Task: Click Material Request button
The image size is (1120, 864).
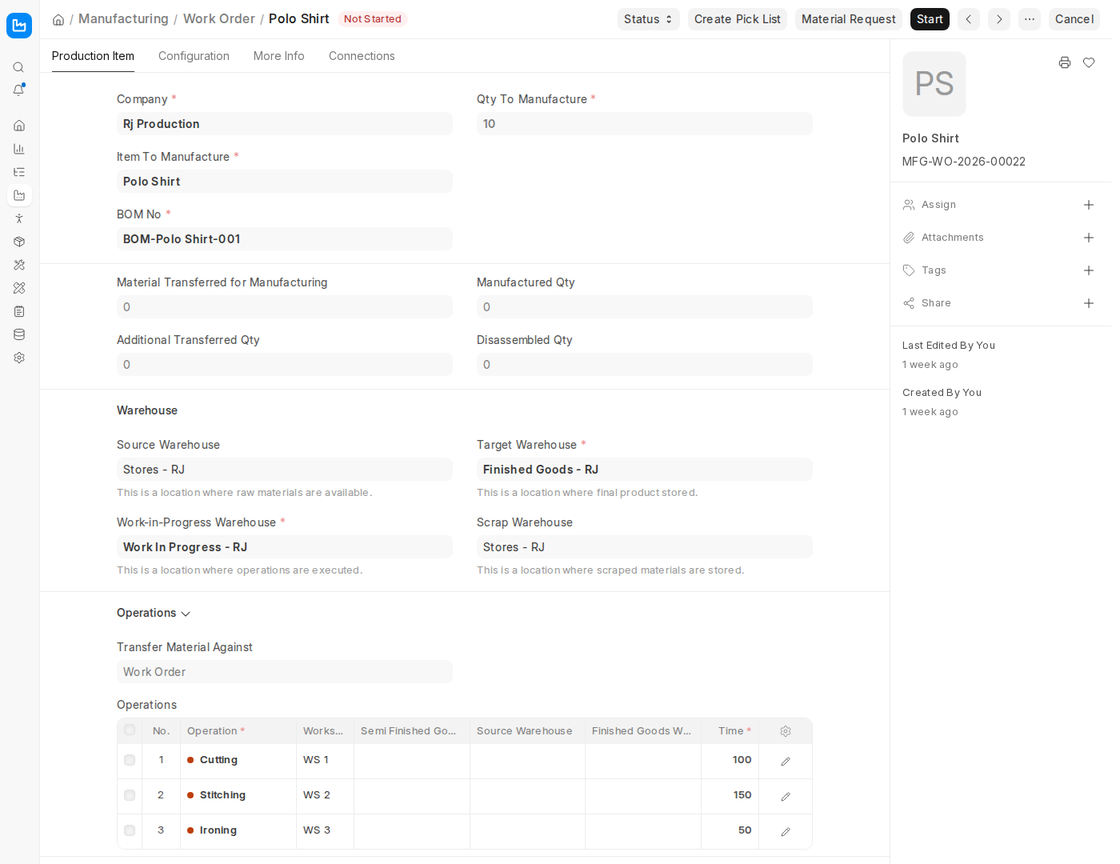Action: coord(849,19)
